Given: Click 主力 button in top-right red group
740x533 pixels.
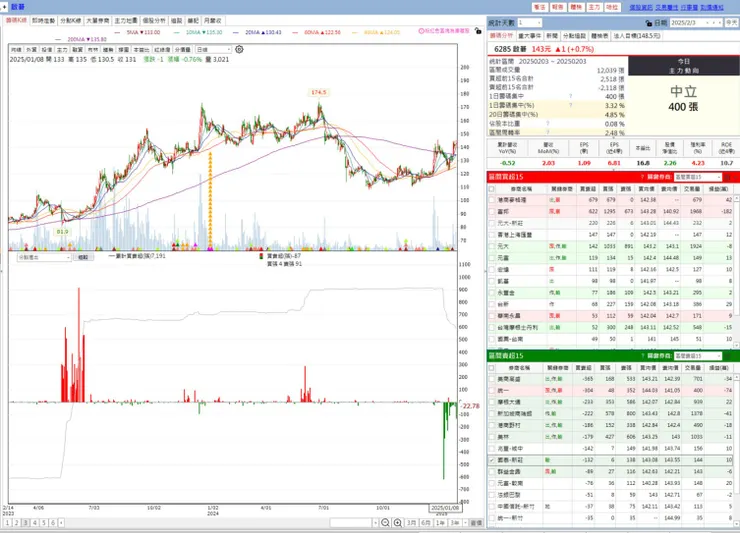Looking at the screenshot, I should [x=594, y=7].
